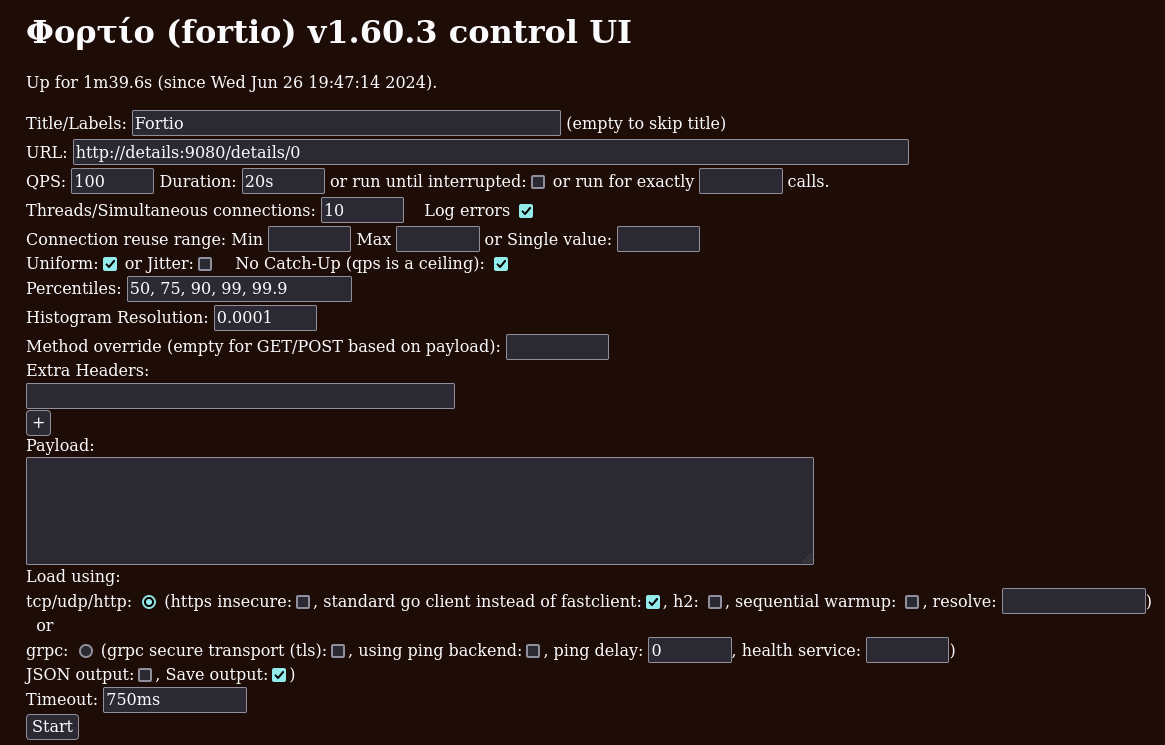Viewport: 1165px width, 745px height.
Task: Click the connection reuse Single value field
Action: [658, 239]
